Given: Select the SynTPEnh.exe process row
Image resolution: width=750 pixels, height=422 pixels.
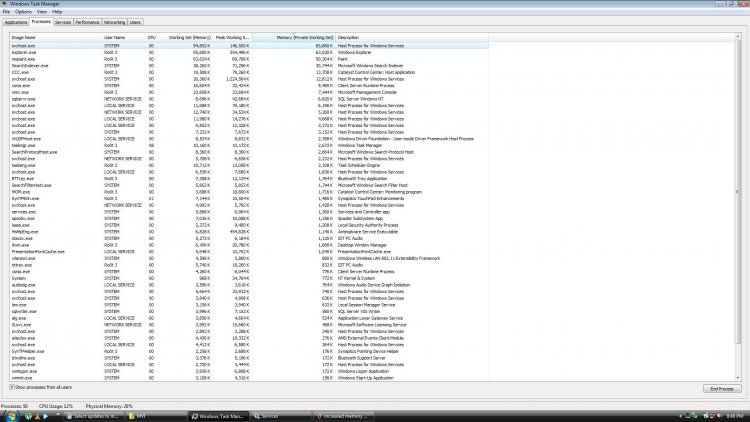Looking at the screenshot, I should [x=249, y=199].
